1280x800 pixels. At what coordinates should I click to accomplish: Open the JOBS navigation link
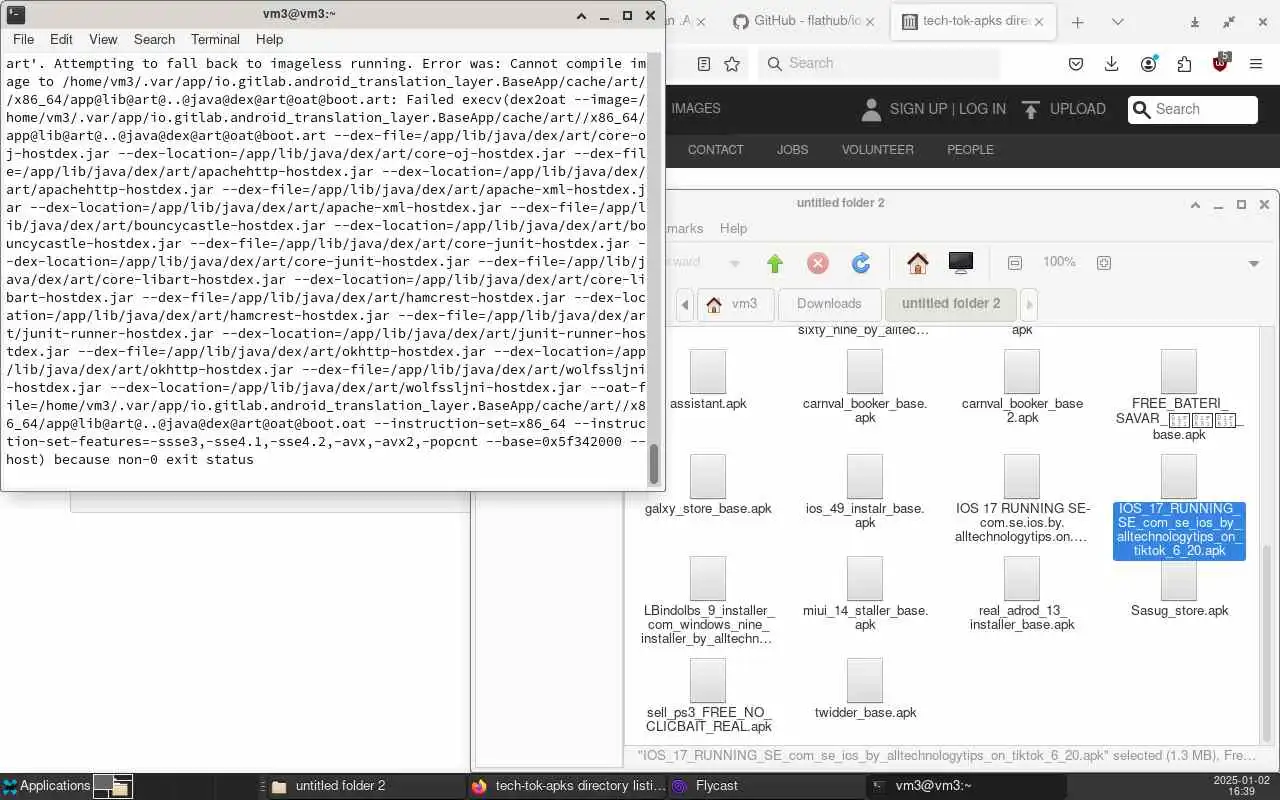coord(792,150)
